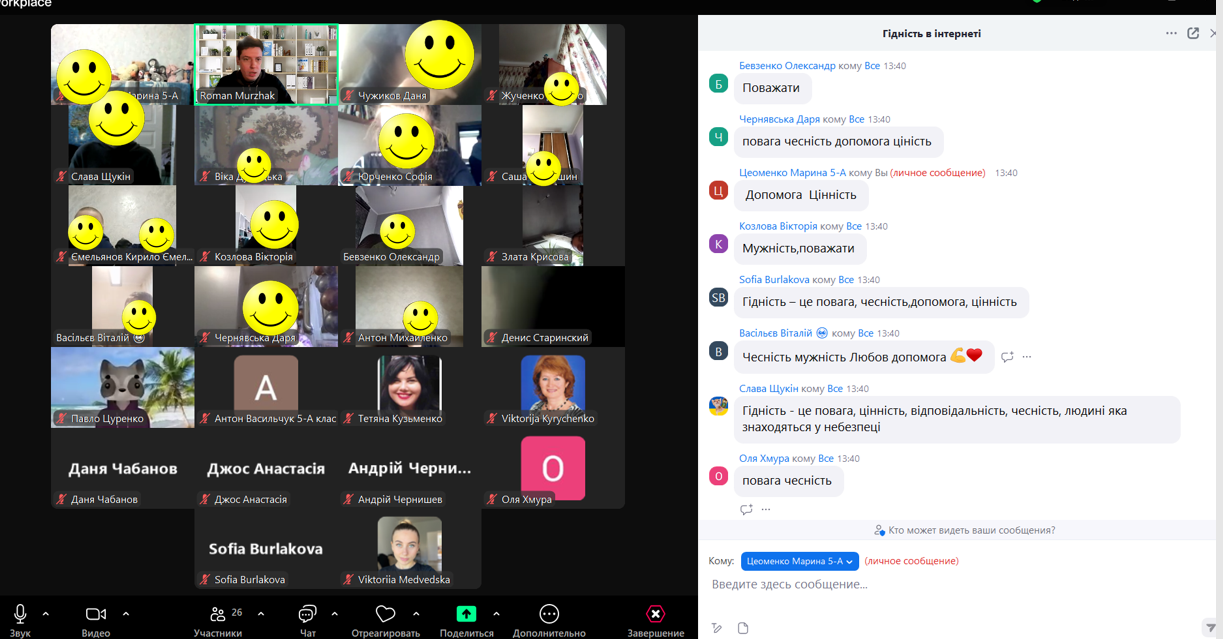This screenshot has height=639, width=1223.
Task: Toggle the microphone with the Звук button
Action: 20,614
